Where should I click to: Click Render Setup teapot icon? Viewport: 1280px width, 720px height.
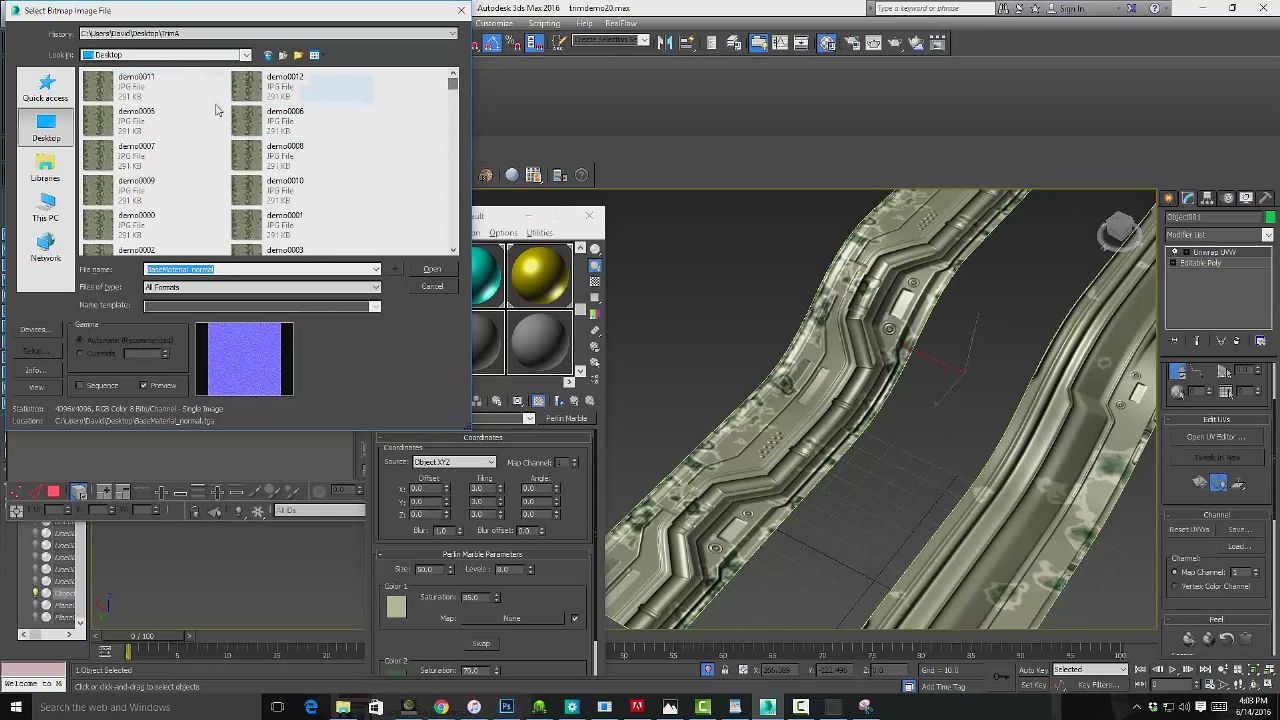851,43
